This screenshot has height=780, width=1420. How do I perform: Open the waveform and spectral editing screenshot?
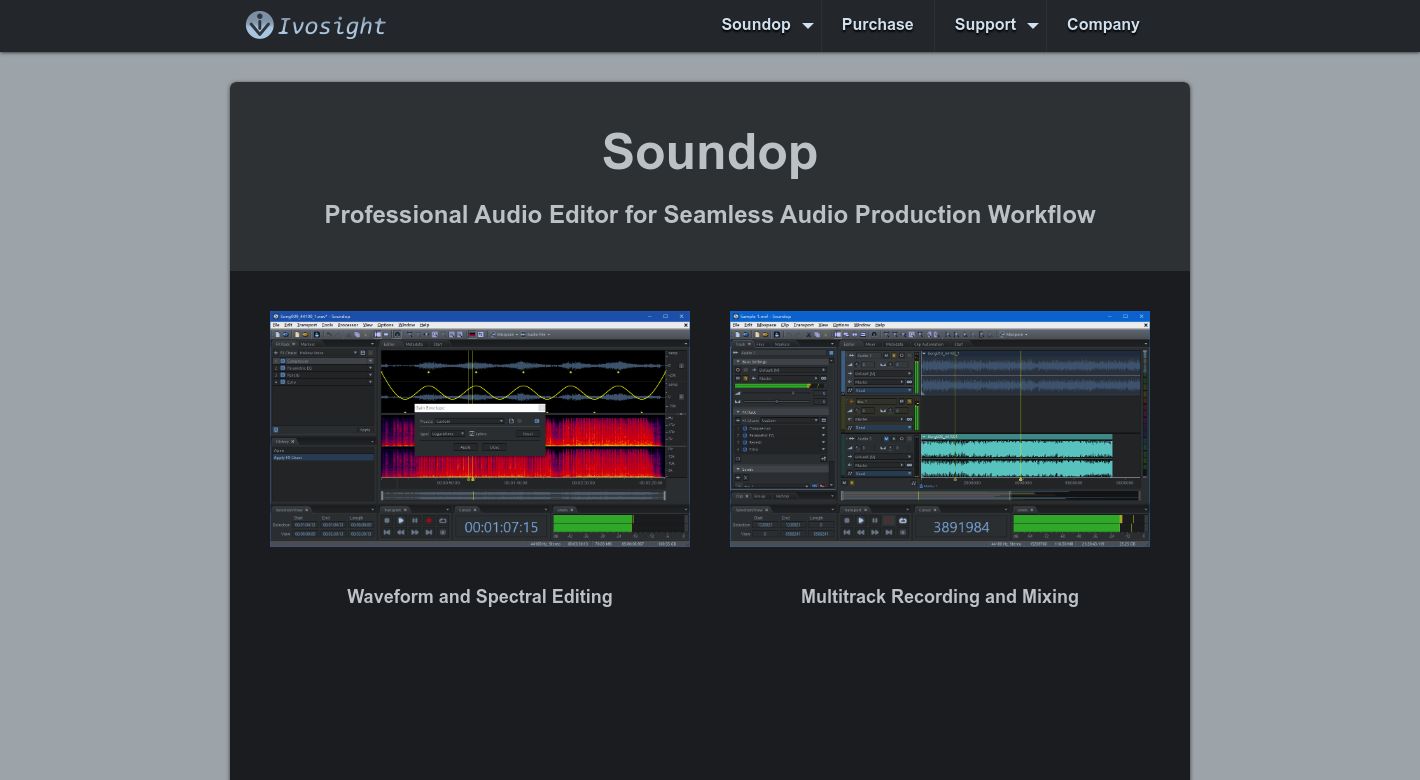(480, 429)
